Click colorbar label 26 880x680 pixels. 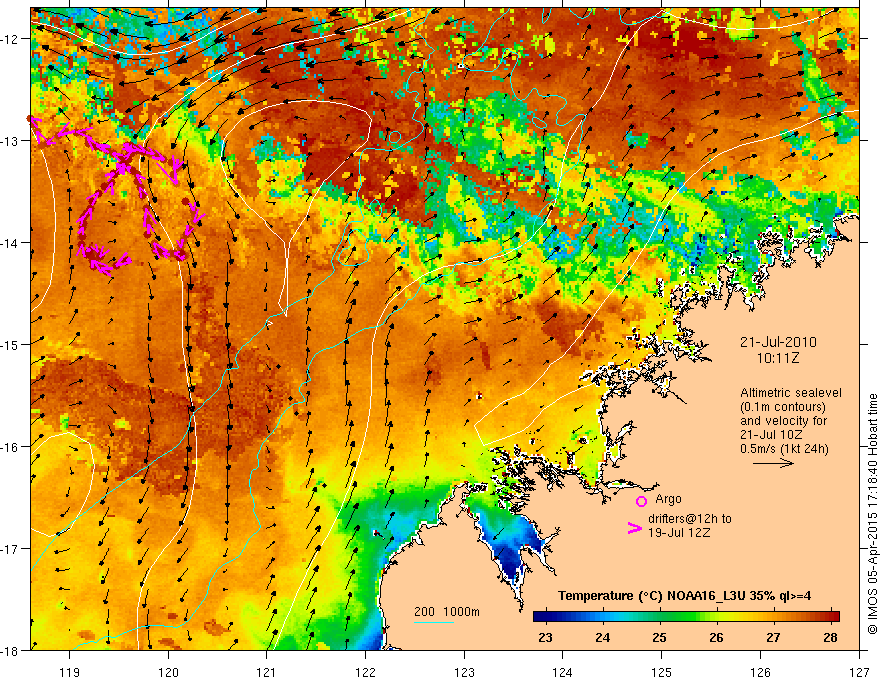click(x=716, y=637)
